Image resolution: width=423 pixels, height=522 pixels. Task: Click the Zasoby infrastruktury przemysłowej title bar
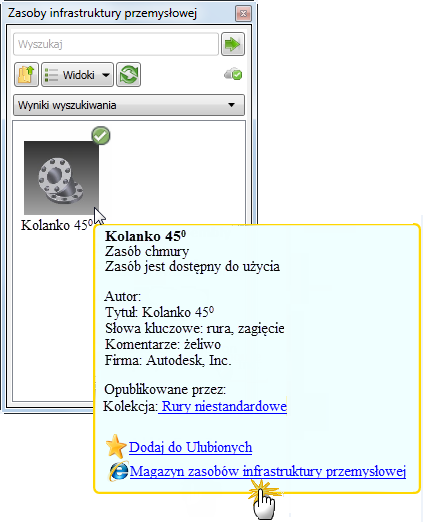pos(120,13)
